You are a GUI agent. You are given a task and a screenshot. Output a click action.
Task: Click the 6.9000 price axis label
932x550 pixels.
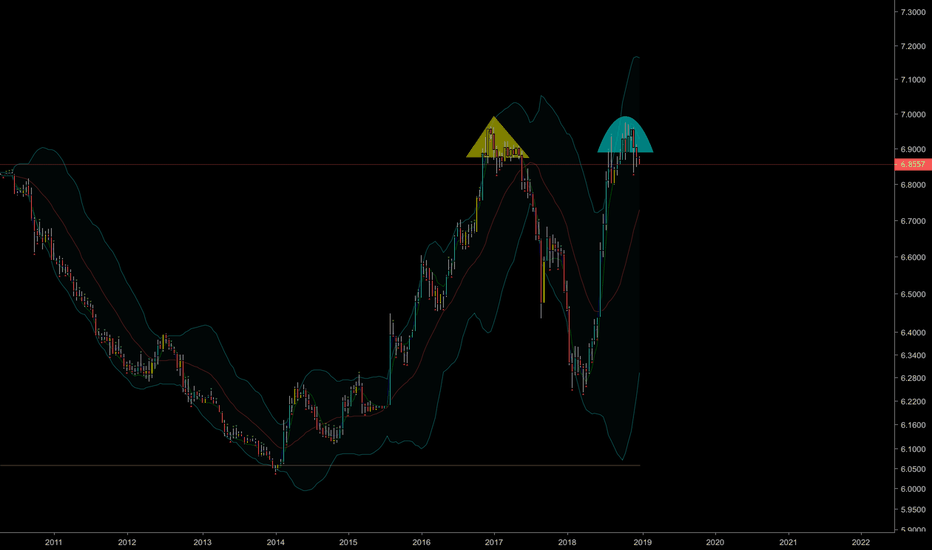pos(913,149)
